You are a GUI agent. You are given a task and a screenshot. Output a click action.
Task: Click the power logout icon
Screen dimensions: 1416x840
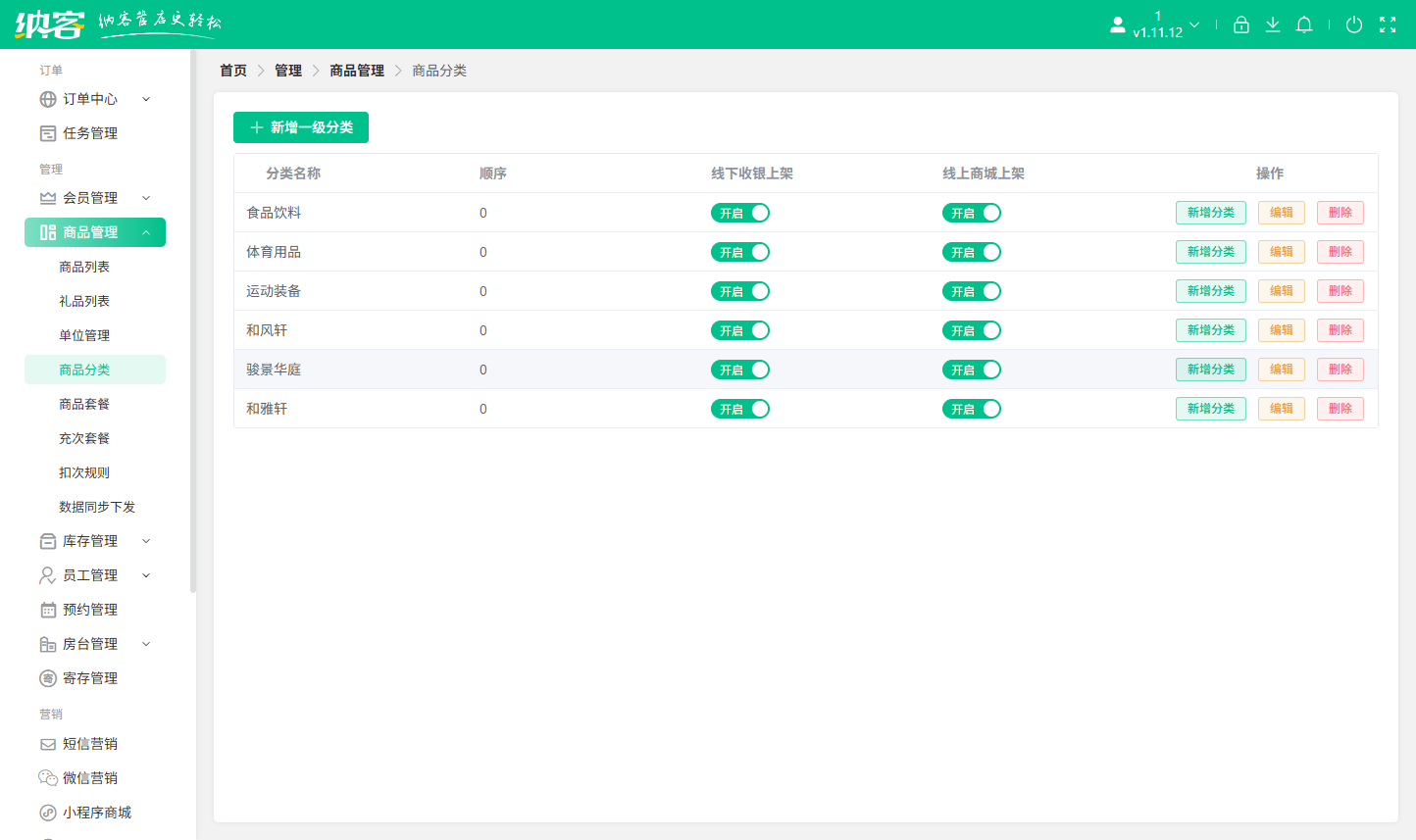pyautogui.click(x=1354, y=25)
